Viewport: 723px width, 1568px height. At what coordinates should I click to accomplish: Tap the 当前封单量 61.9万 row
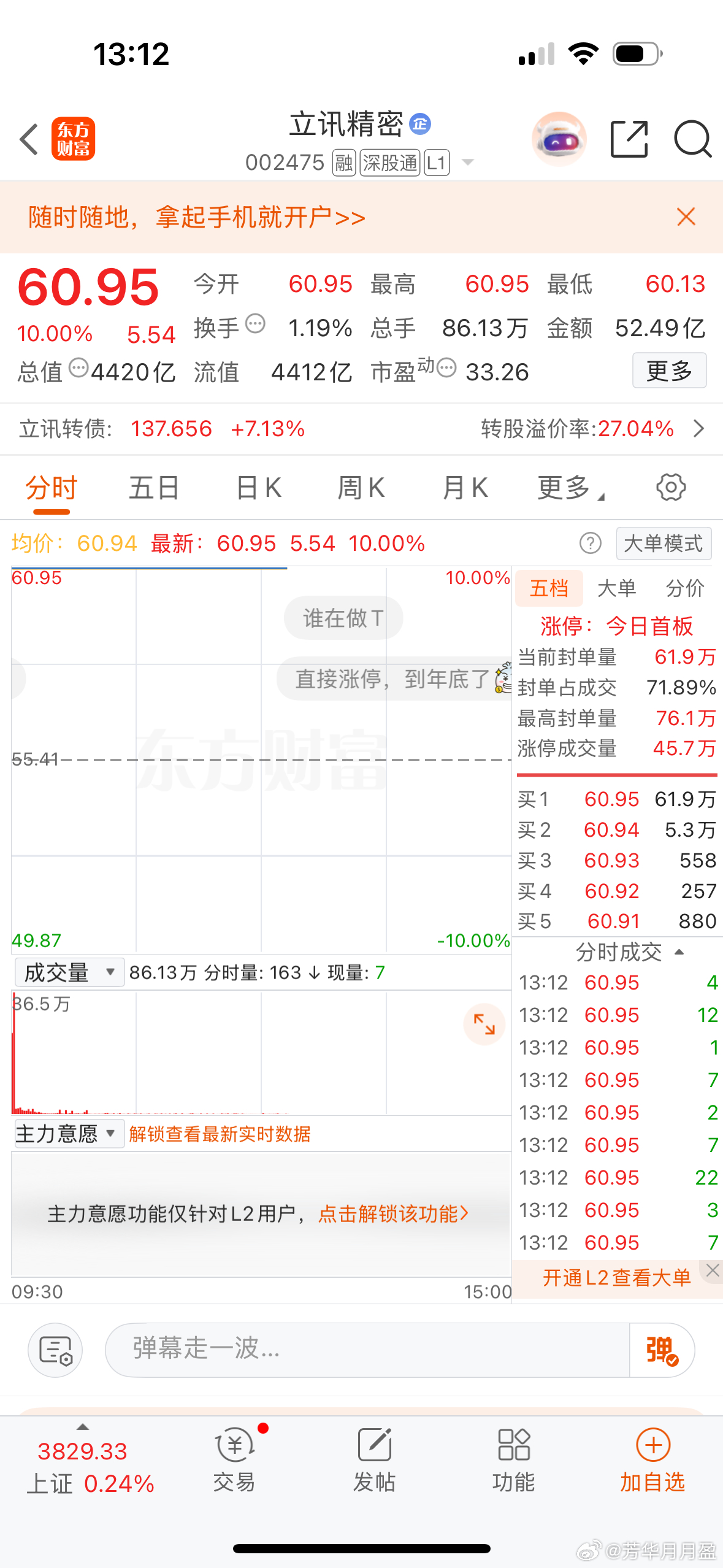617,657
